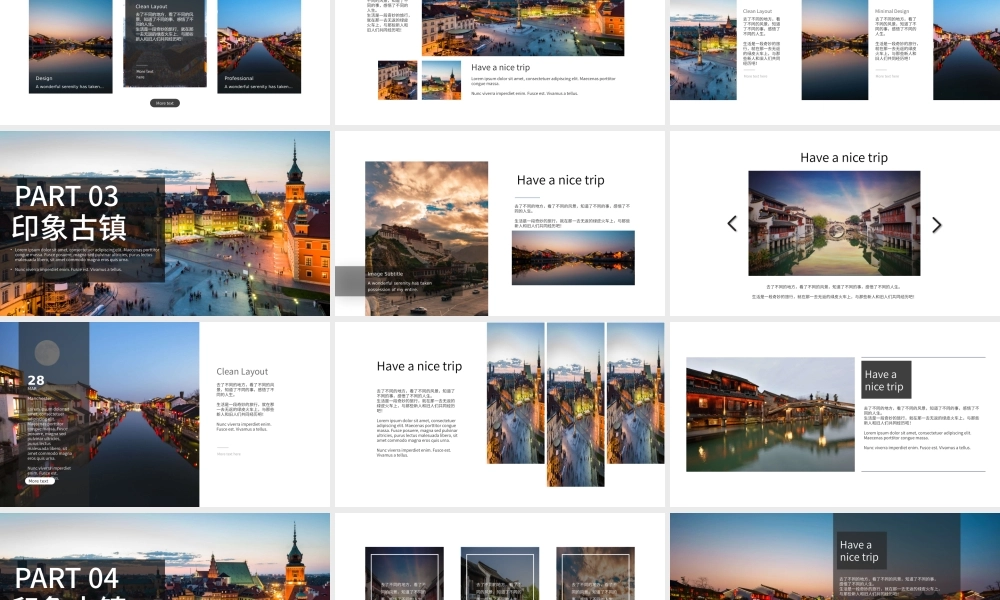1000x600 pixels.
Task: Click the middle tall tower photo strip
Action: coord(575,404)
